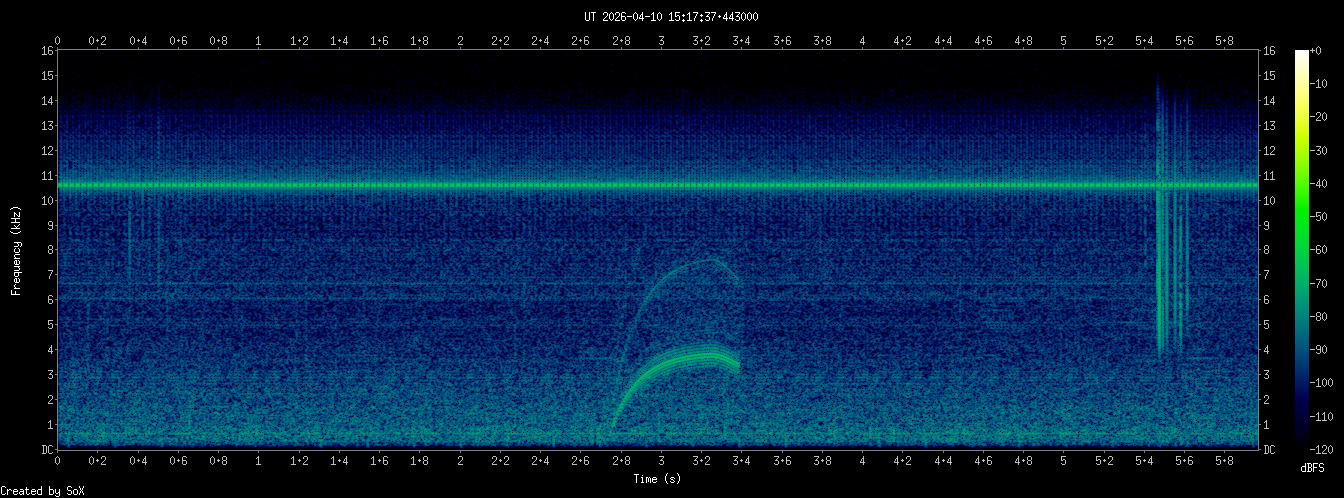Click the peak of the bright lower arc signal
The width and height of the screenshot is (1344, 498).
[x=708, y=354]
